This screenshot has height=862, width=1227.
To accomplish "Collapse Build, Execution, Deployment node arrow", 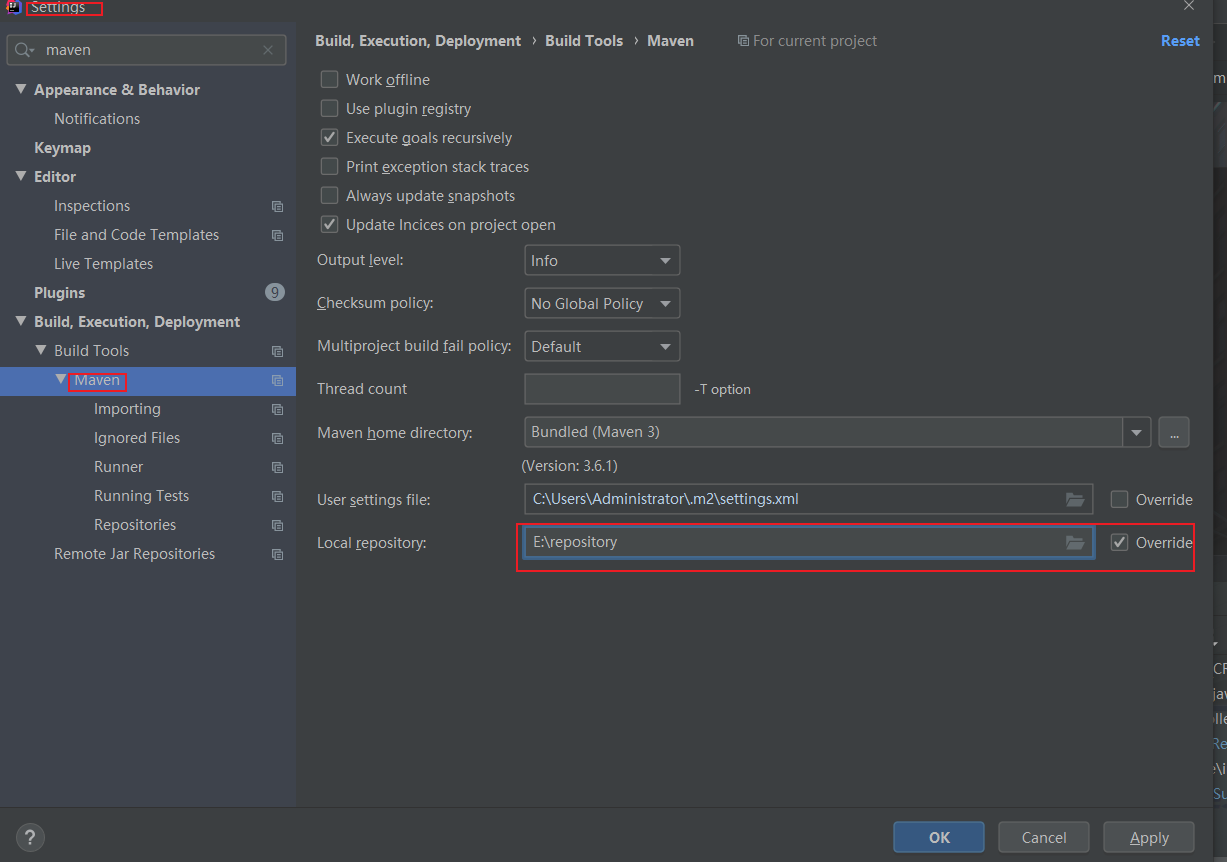I will (21, 321).
